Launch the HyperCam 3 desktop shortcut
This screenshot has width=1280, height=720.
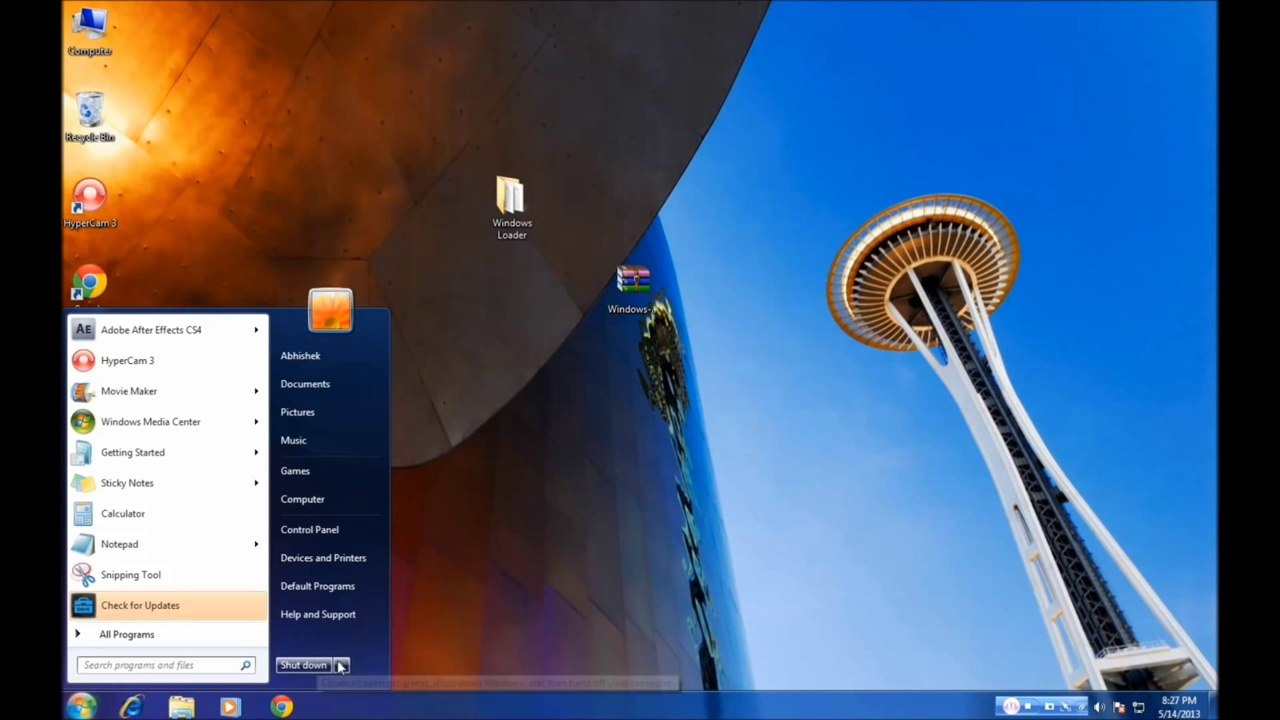pos(89,203)
